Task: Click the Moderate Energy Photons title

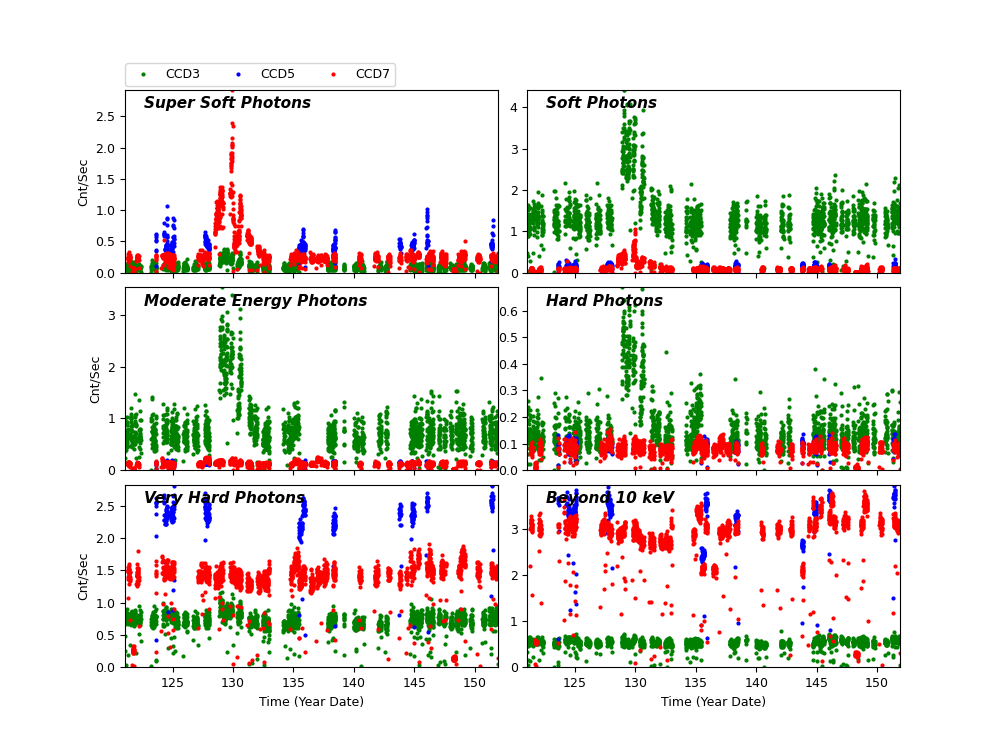Action: 255,301
